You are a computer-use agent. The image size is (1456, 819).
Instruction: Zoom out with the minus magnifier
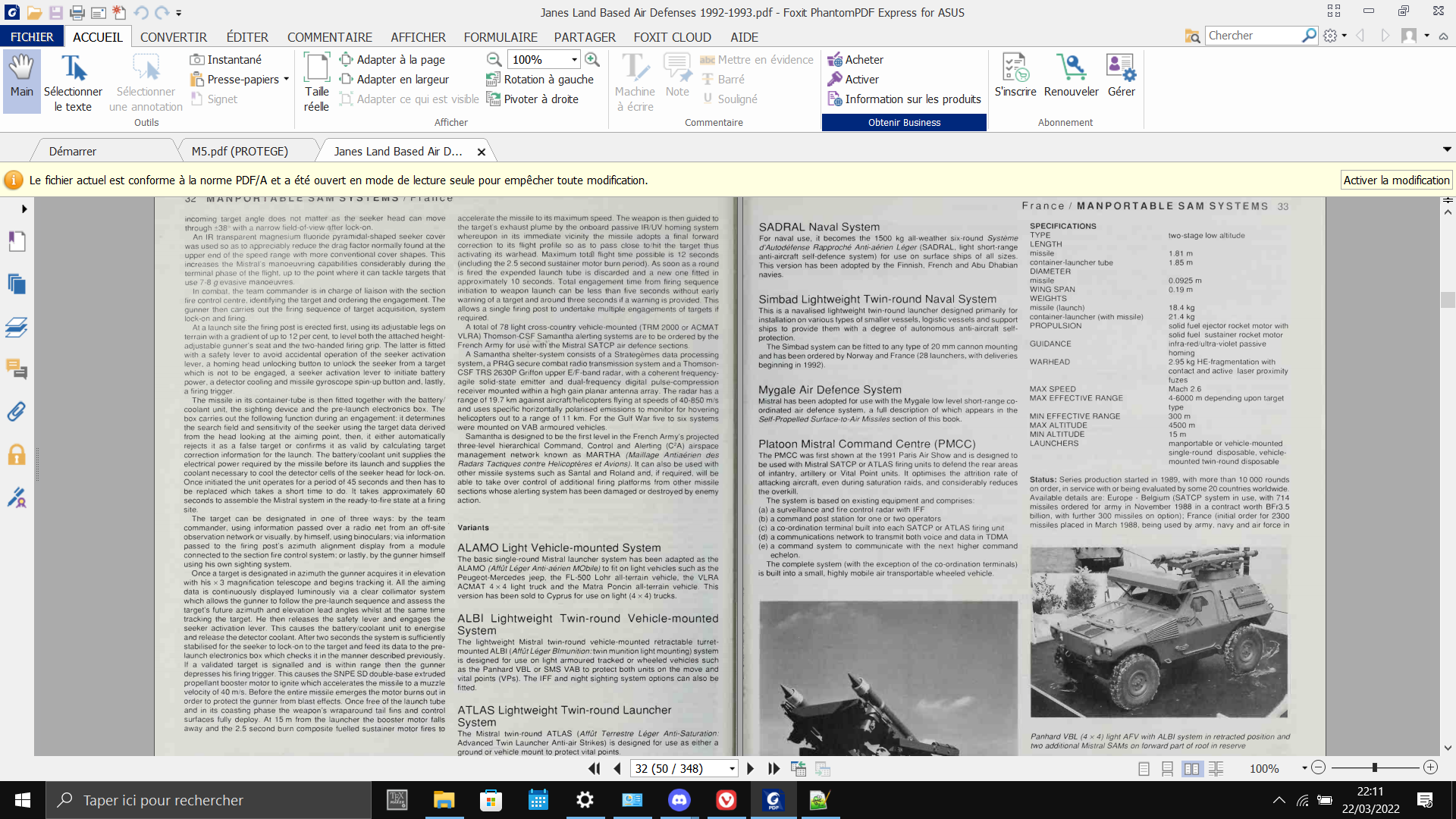[x=494, y=59]
